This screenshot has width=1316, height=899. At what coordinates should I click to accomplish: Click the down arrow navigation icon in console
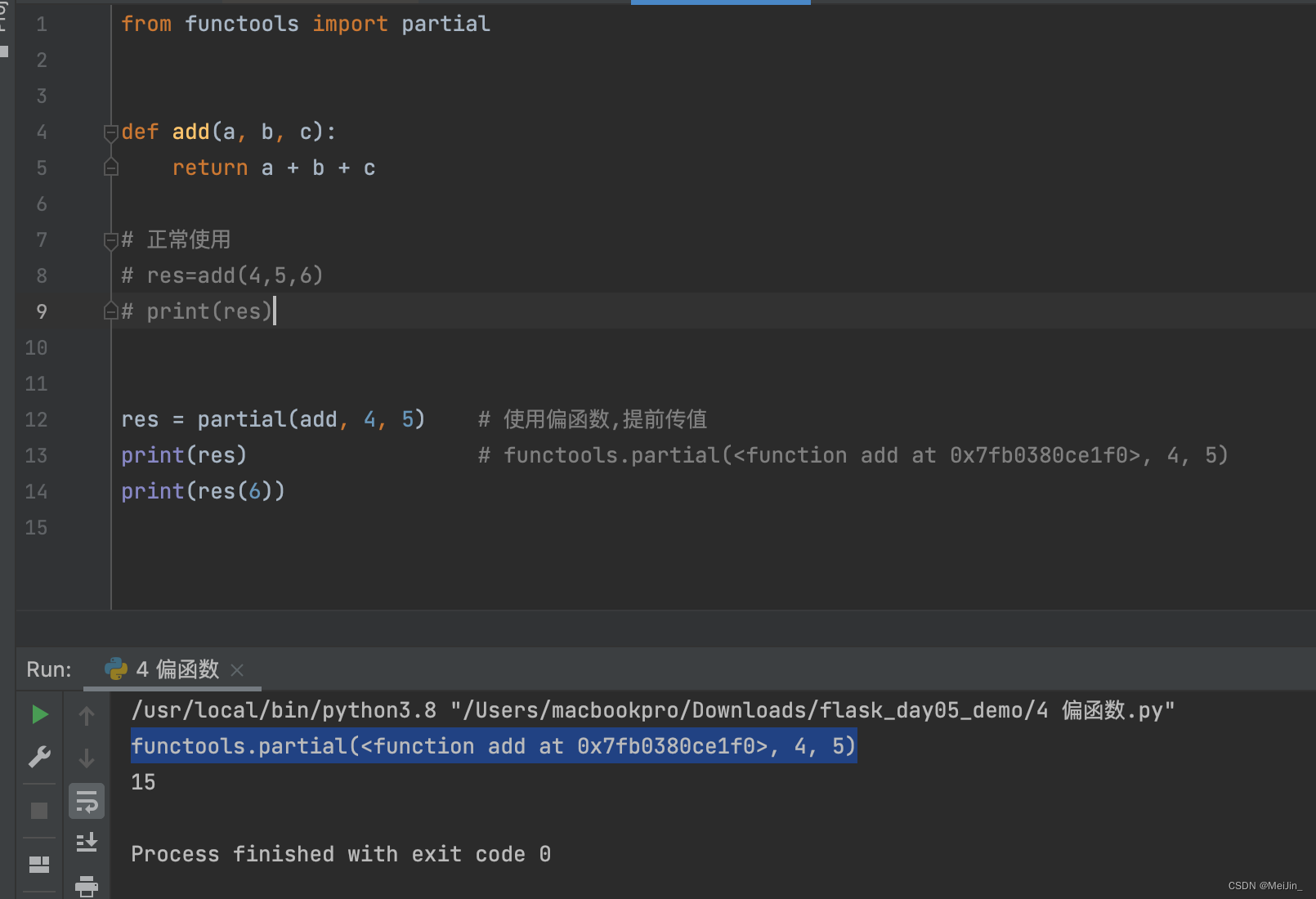pos(86,758)
